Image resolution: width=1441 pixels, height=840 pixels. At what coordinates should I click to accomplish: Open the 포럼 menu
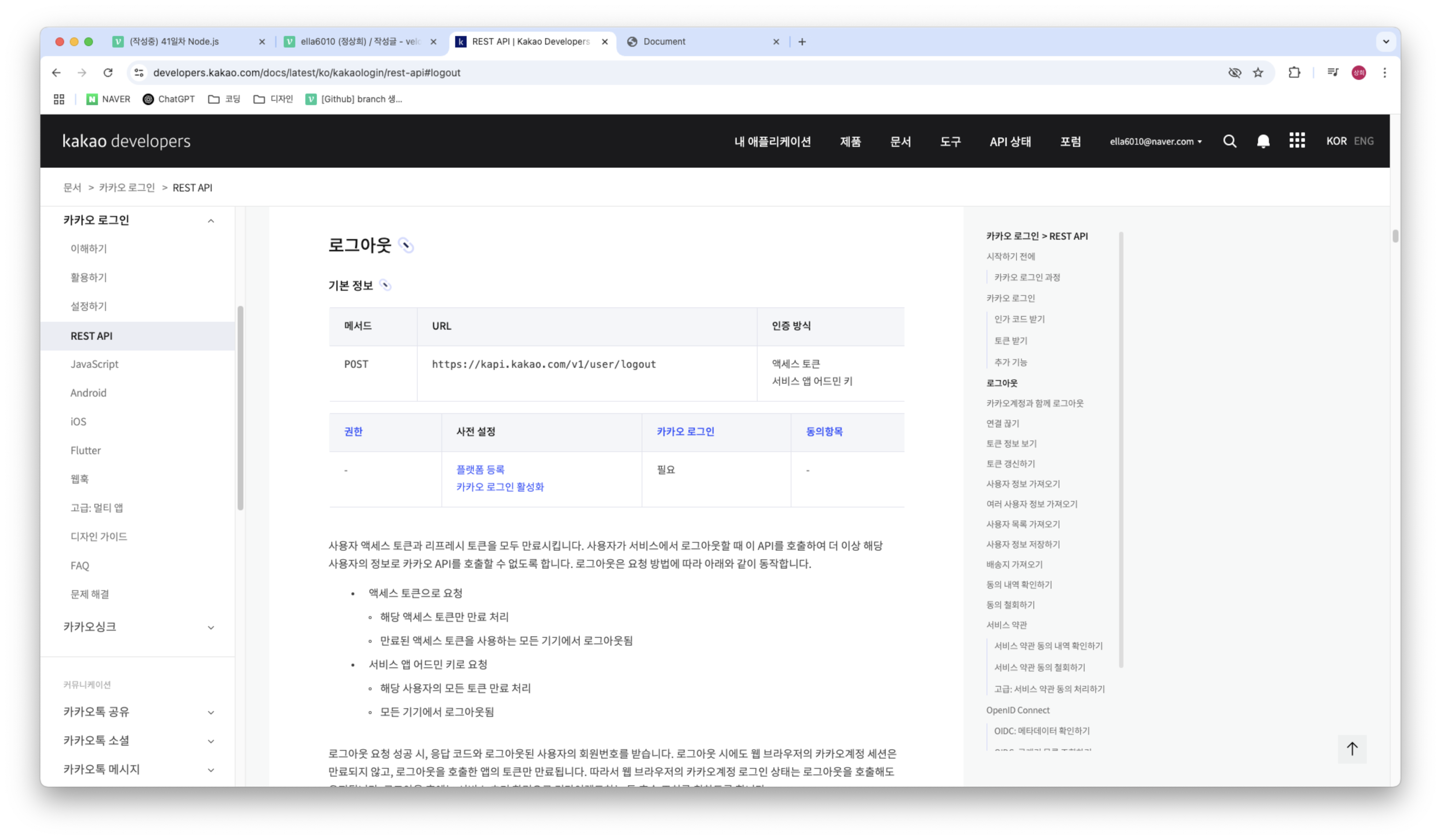1070,142
